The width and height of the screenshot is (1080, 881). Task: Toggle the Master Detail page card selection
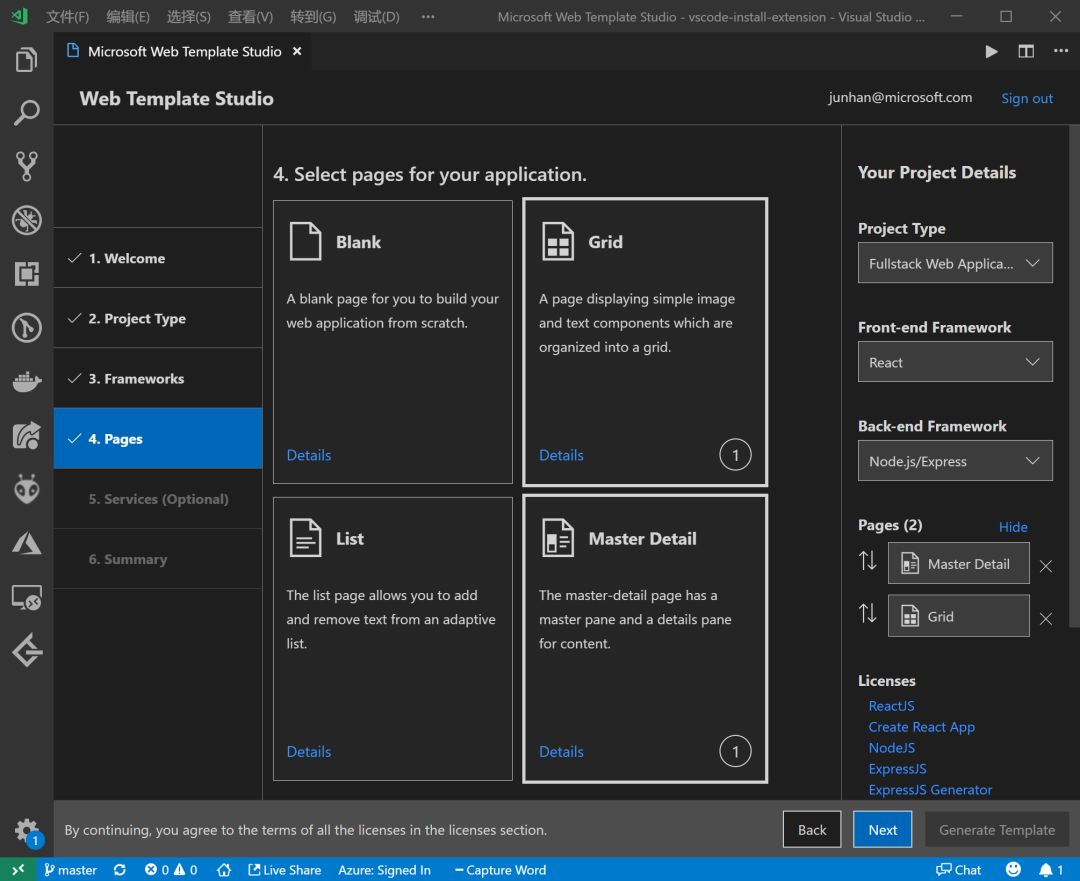pos(645,639)
